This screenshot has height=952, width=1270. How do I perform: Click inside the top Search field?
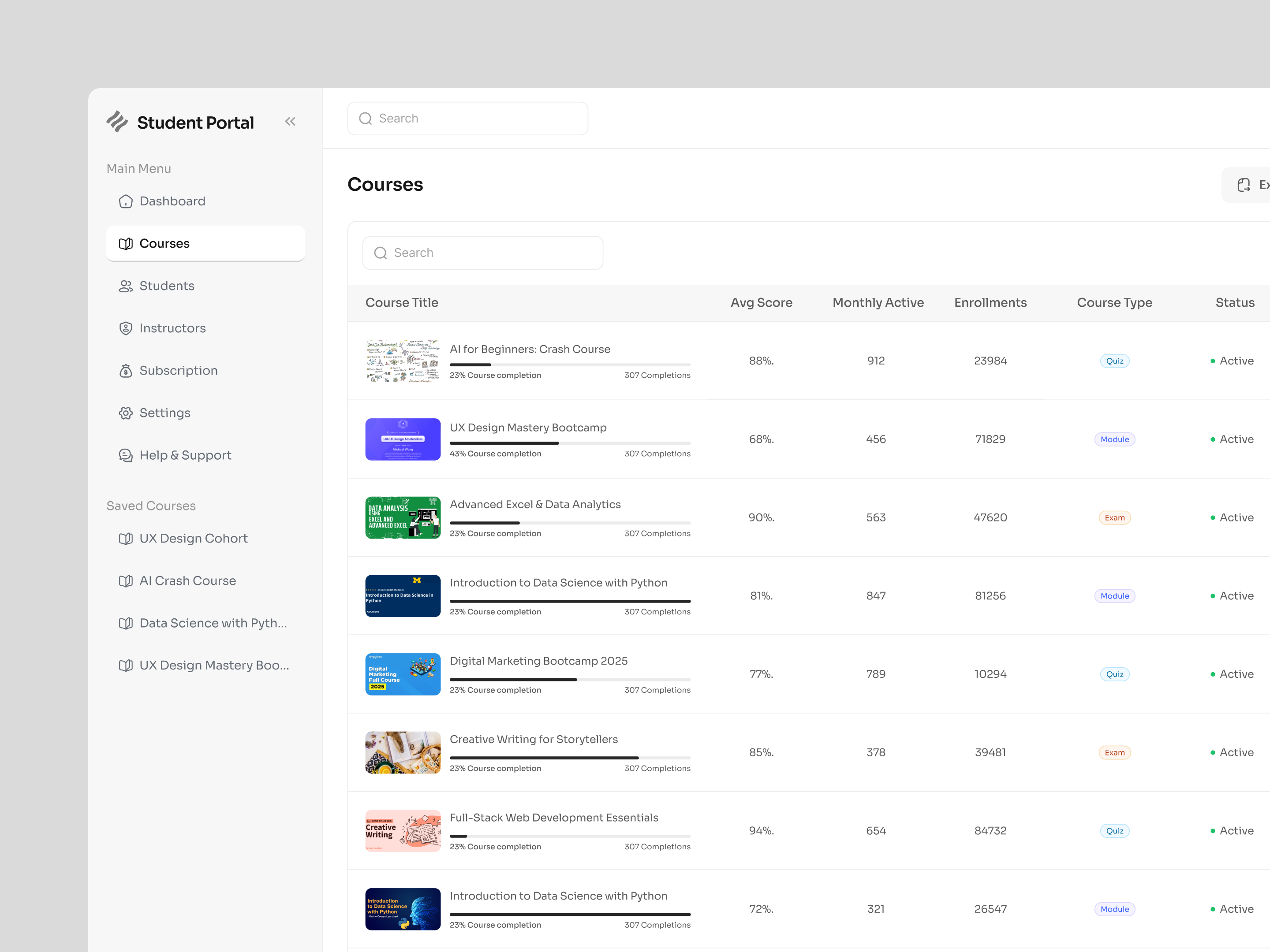pyautogui.click(x=467, y=118)
